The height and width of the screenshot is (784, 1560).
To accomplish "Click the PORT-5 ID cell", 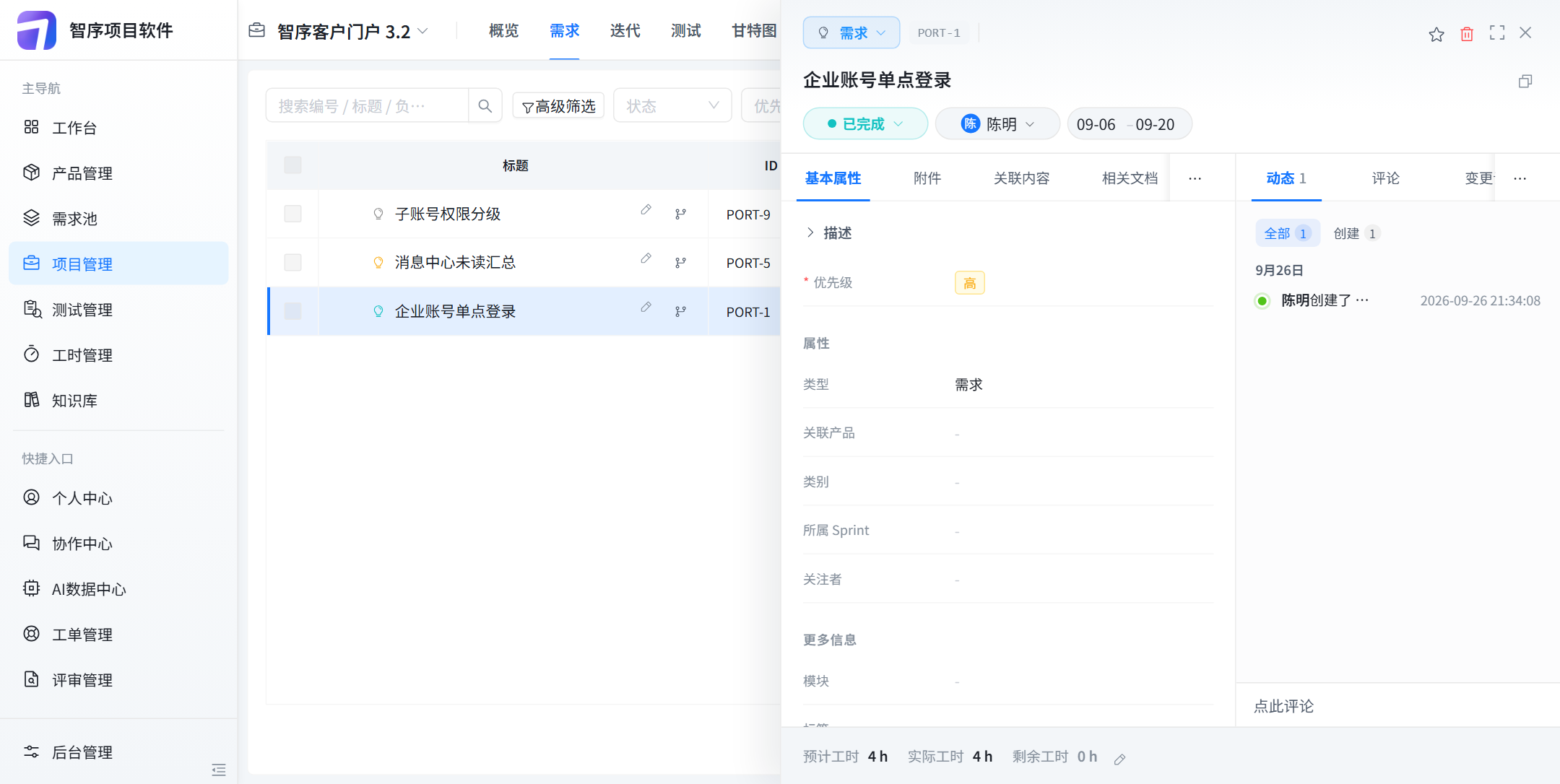I will pos(748,263).
